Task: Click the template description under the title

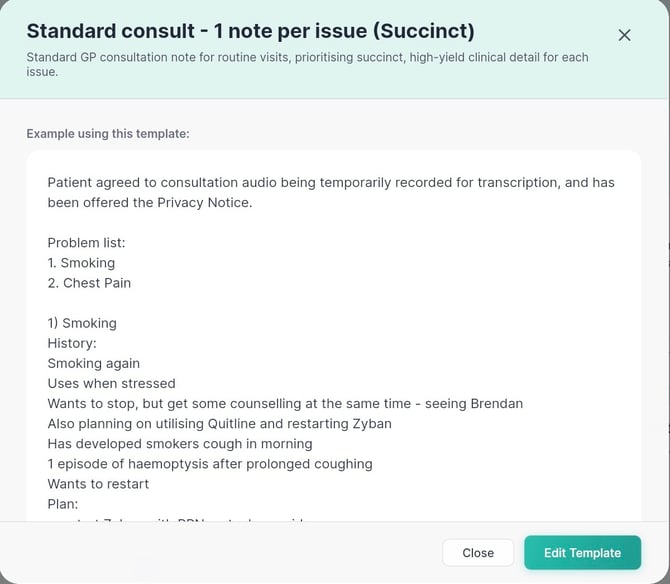Action: pyautogui.click(x=307, y=65)
